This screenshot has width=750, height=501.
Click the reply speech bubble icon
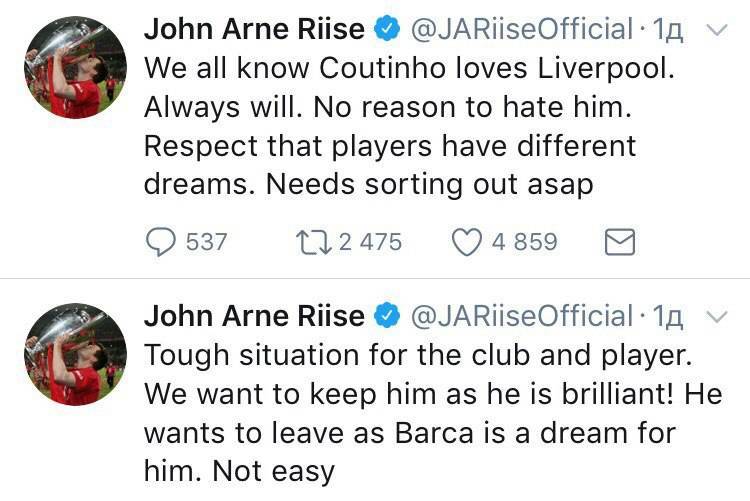(162, 242)
